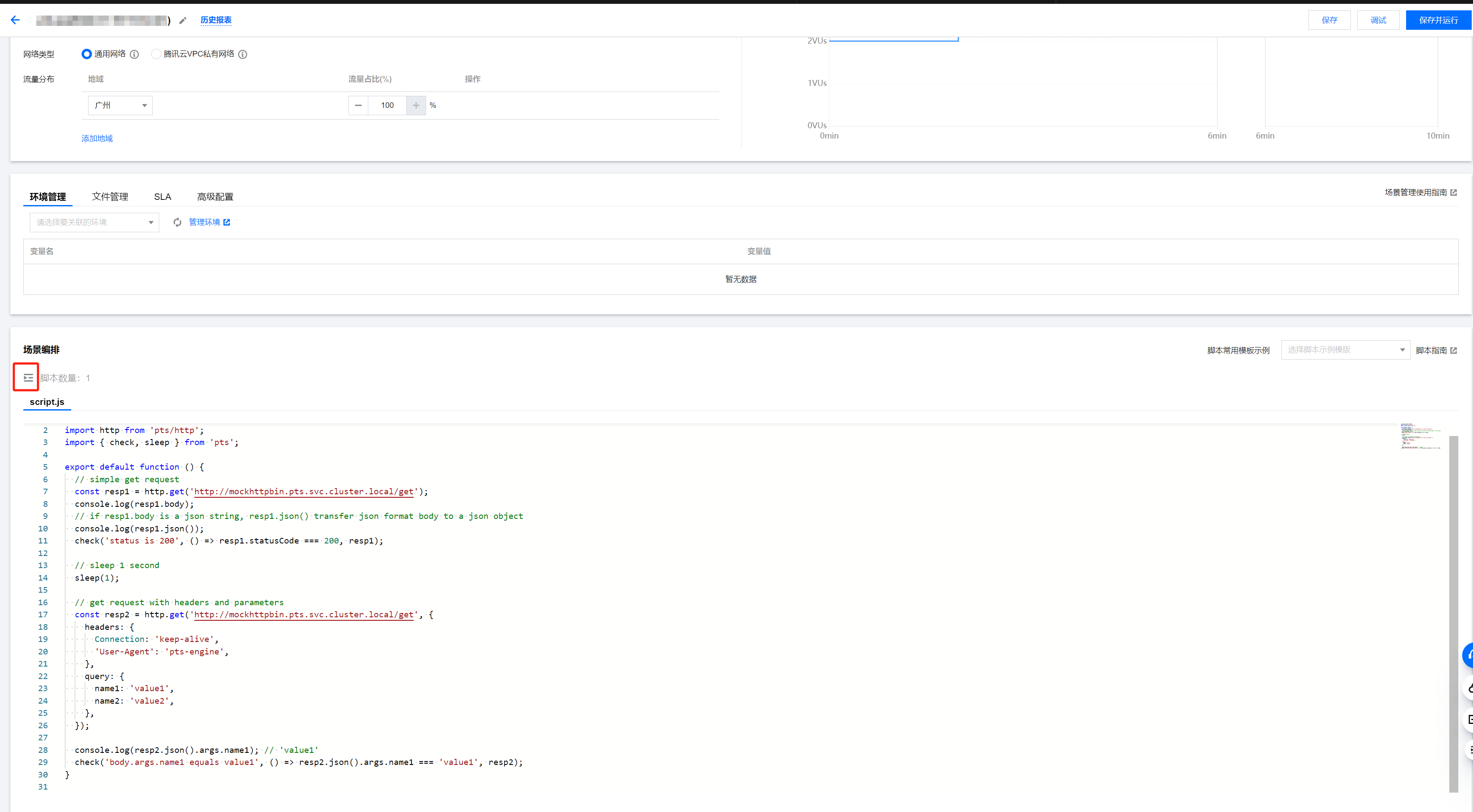This screenshot has height=812, width=1473.
Task: Click the code editor vertical scrollbar
Action: pyautogui.click(x=1453, y=612)
